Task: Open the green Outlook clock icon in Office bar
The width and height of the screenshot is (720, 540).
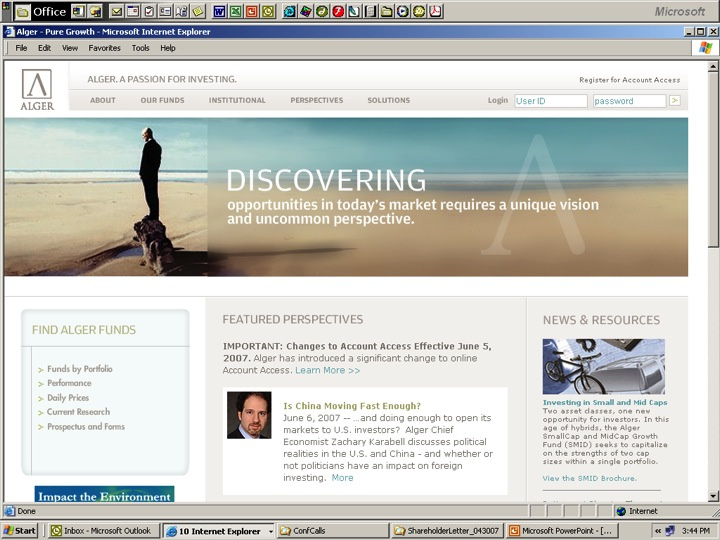Action: pos(268,11)
